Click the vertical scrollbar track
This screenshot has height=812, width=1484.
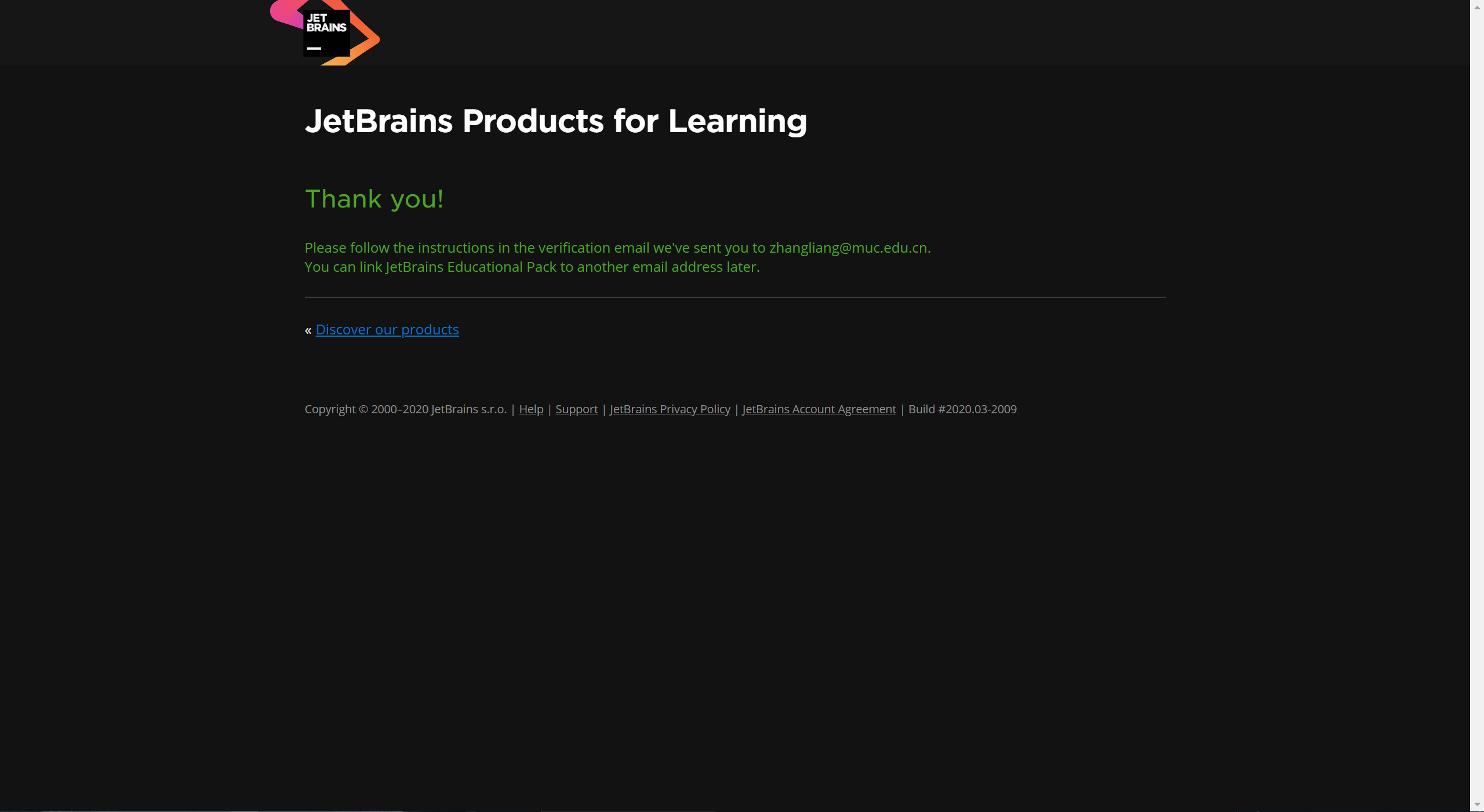tap(1476, 406)
